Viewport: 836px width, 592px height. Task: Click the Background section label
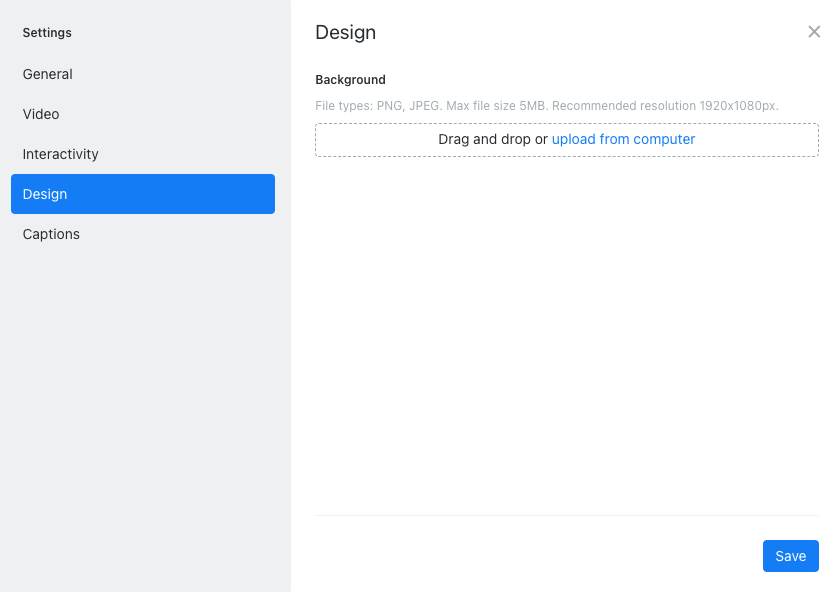pos(350,79)
